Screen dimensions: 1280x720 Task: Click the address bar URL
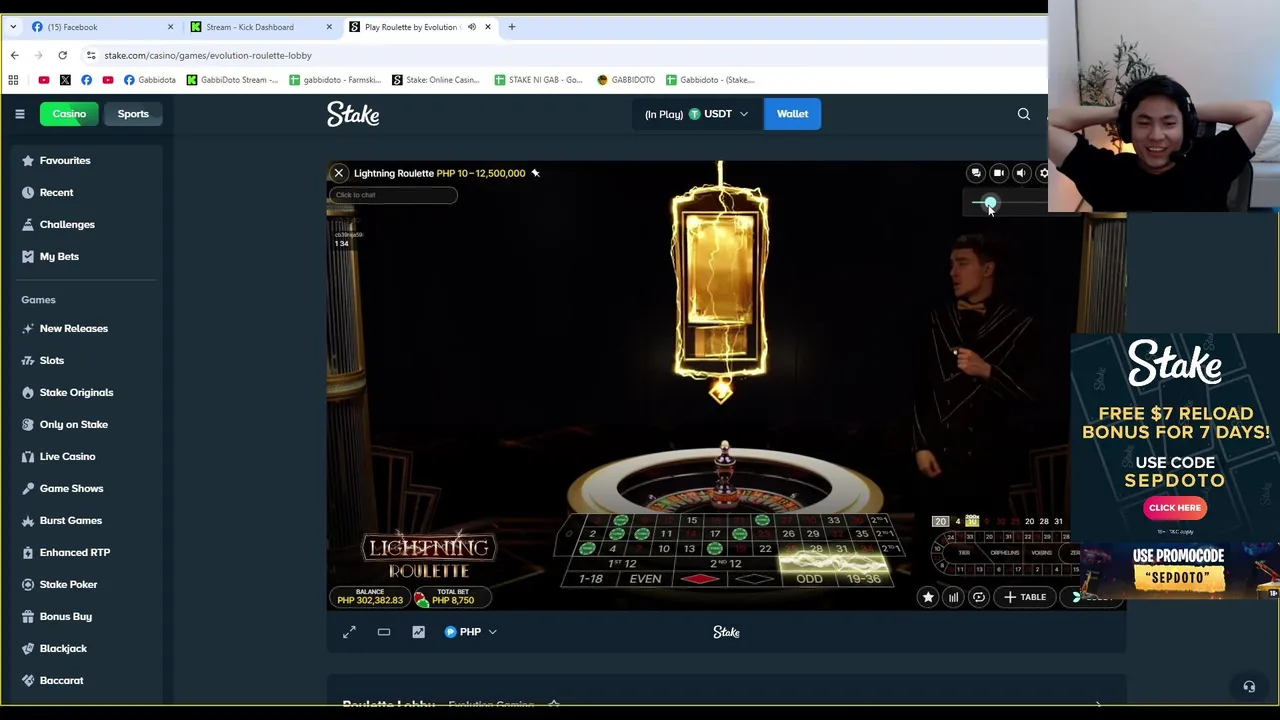207,55
